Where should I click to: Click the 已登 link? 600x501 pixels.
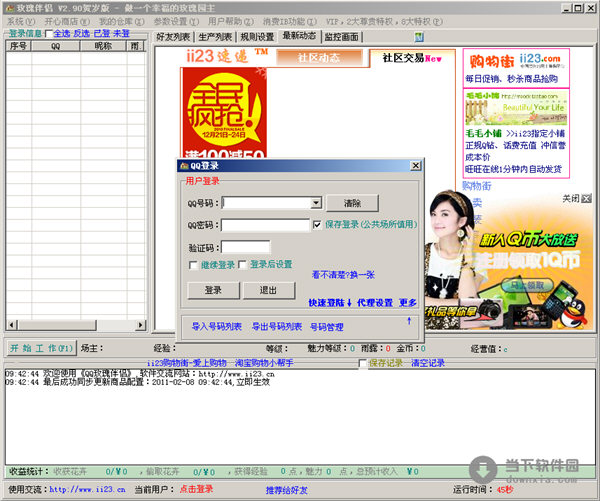point(102,34)
